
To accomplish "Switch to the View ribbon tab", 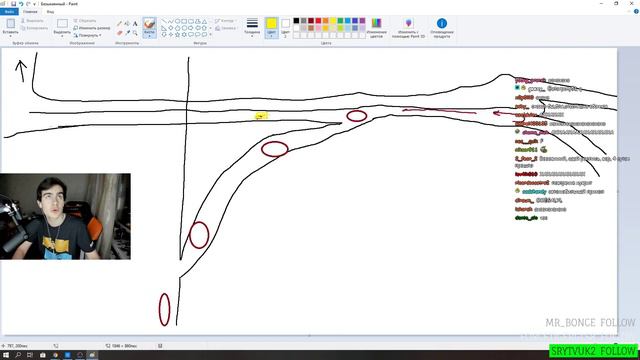I will tap(50, 12).
